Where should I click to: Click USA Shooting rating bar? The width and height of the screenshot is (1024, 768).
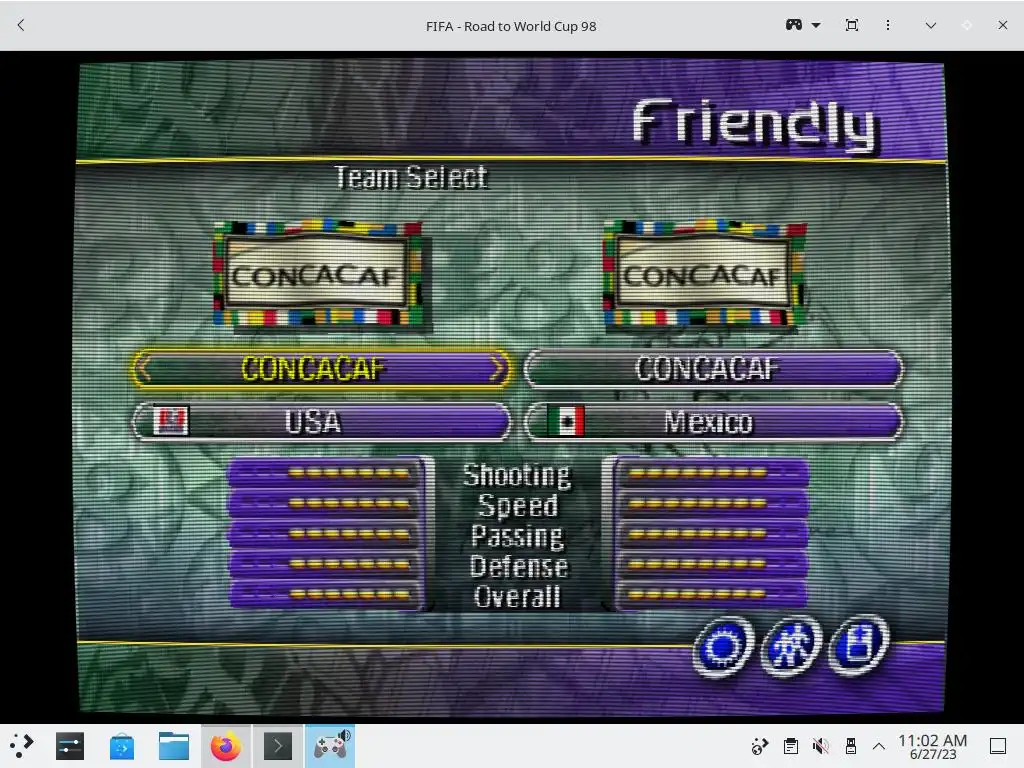point(327,473)
